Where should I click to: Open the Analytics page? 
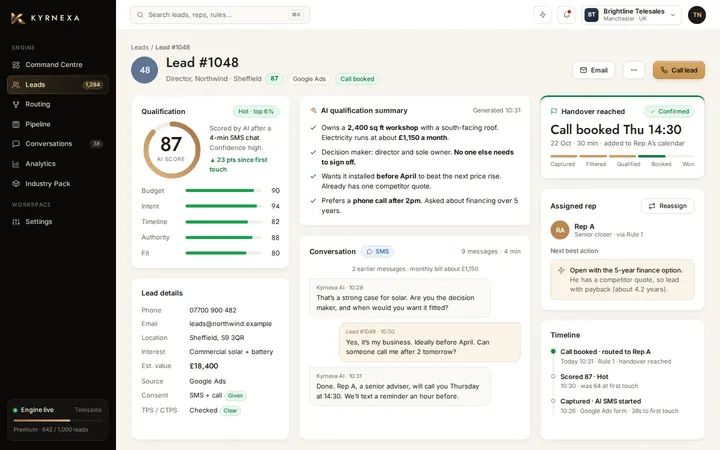[58, 163]
